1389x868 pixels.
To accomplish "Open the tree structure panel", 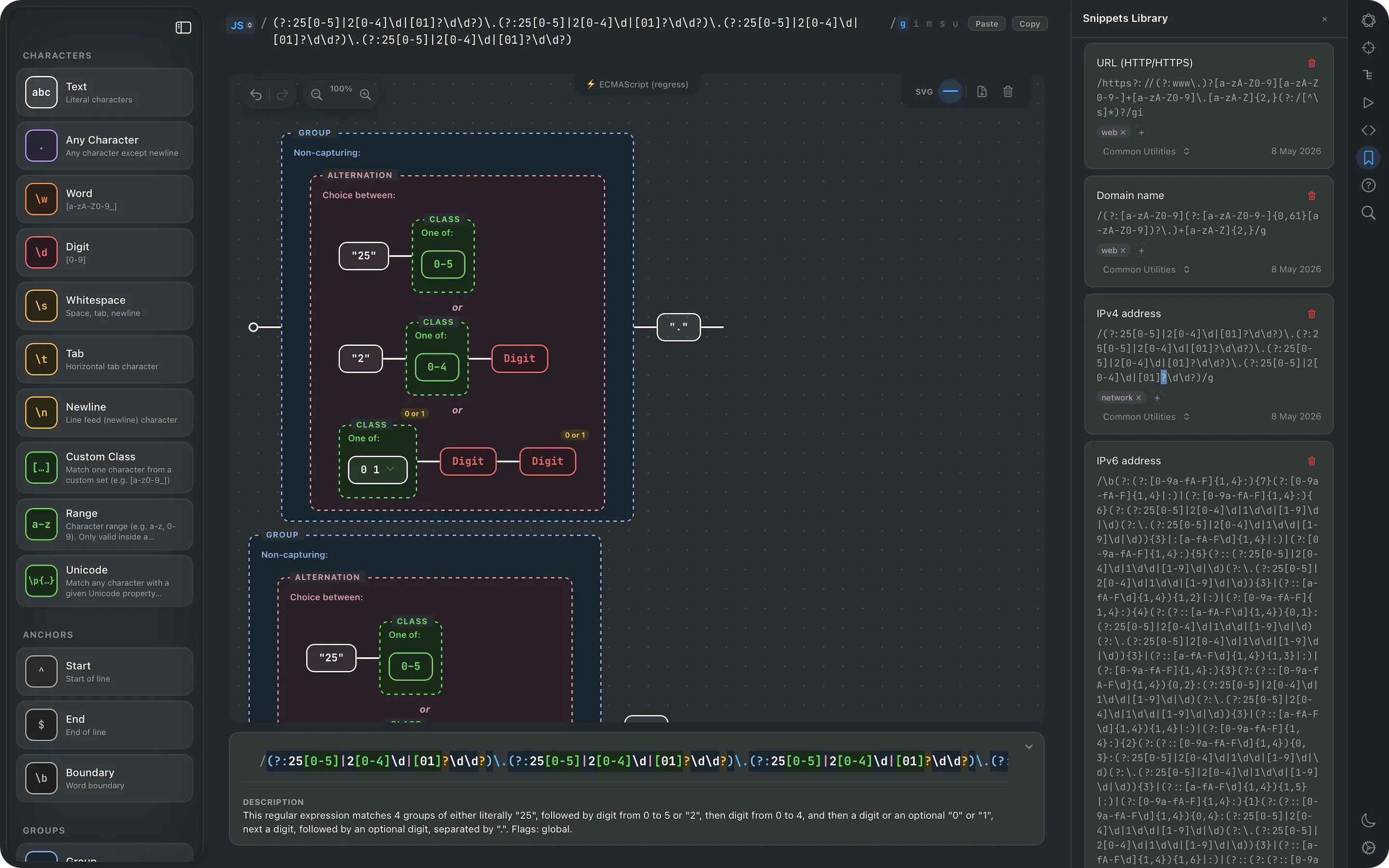I will (x=1368, y=75).
